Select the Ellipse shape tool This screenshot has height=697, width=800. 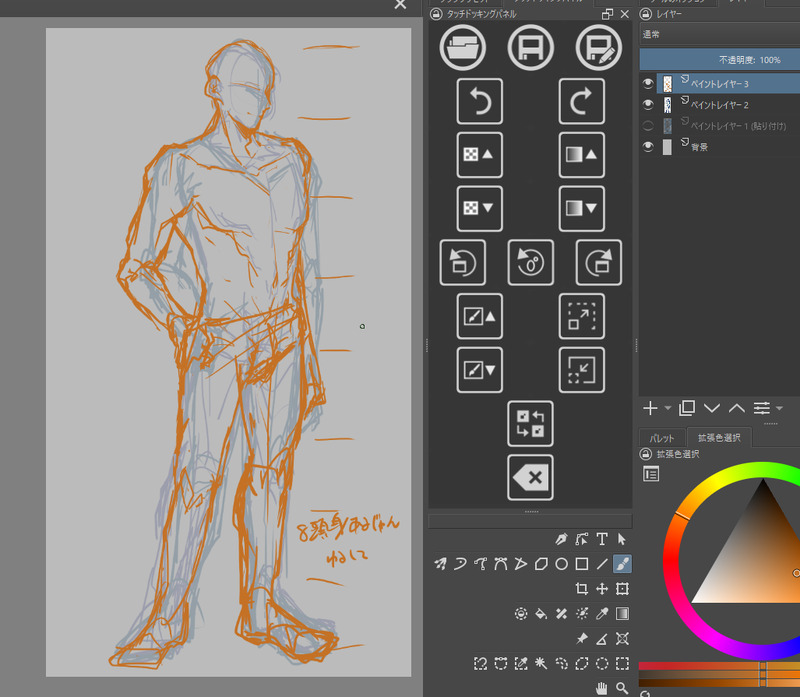562,564
